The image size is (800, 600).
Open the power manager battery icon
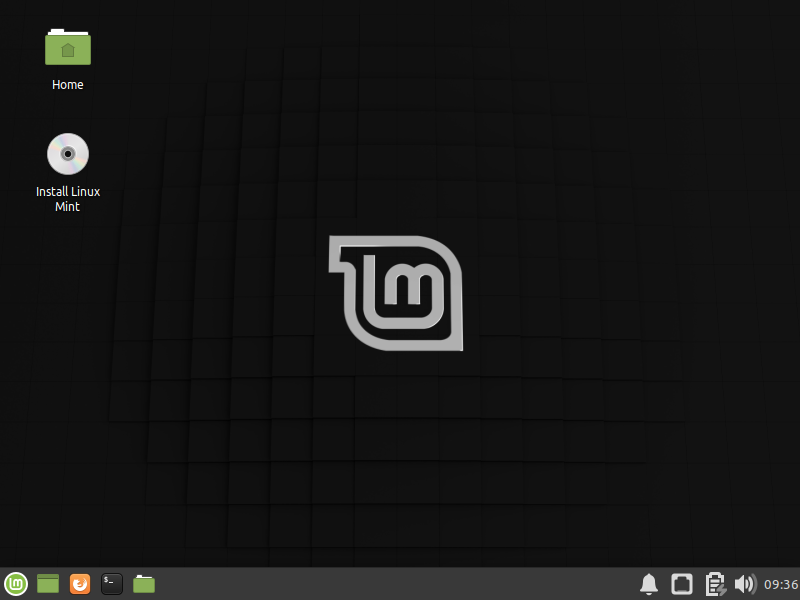pos(715,584)
